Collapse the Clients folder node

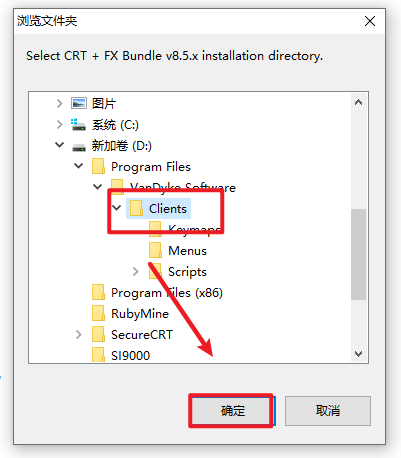117,208
